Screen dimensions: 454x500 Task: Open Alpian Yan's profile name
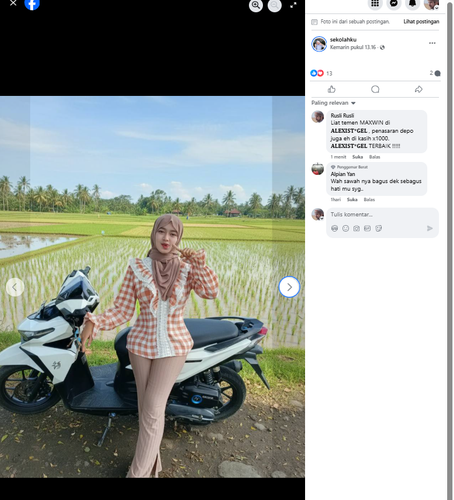343,174
